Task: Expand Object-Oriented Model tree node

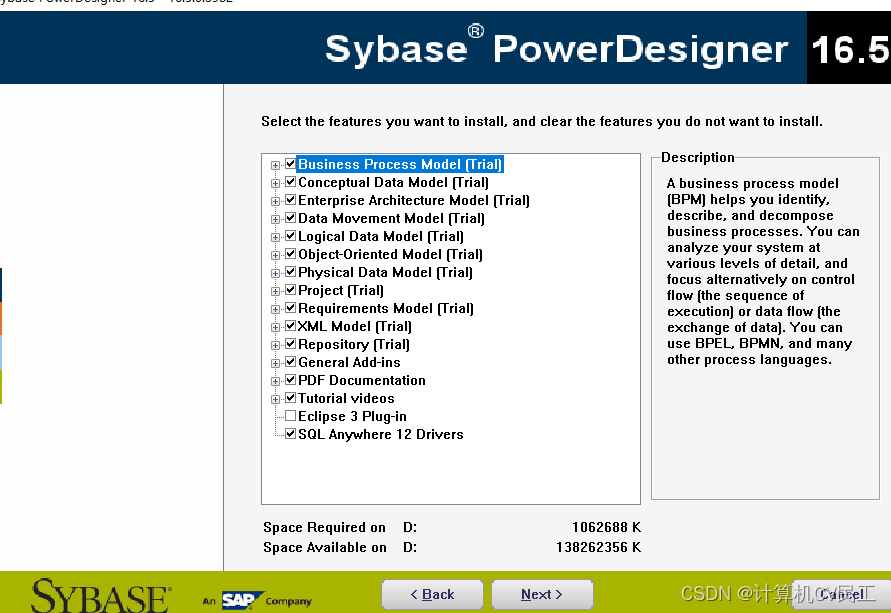Action: click(276, 255)
